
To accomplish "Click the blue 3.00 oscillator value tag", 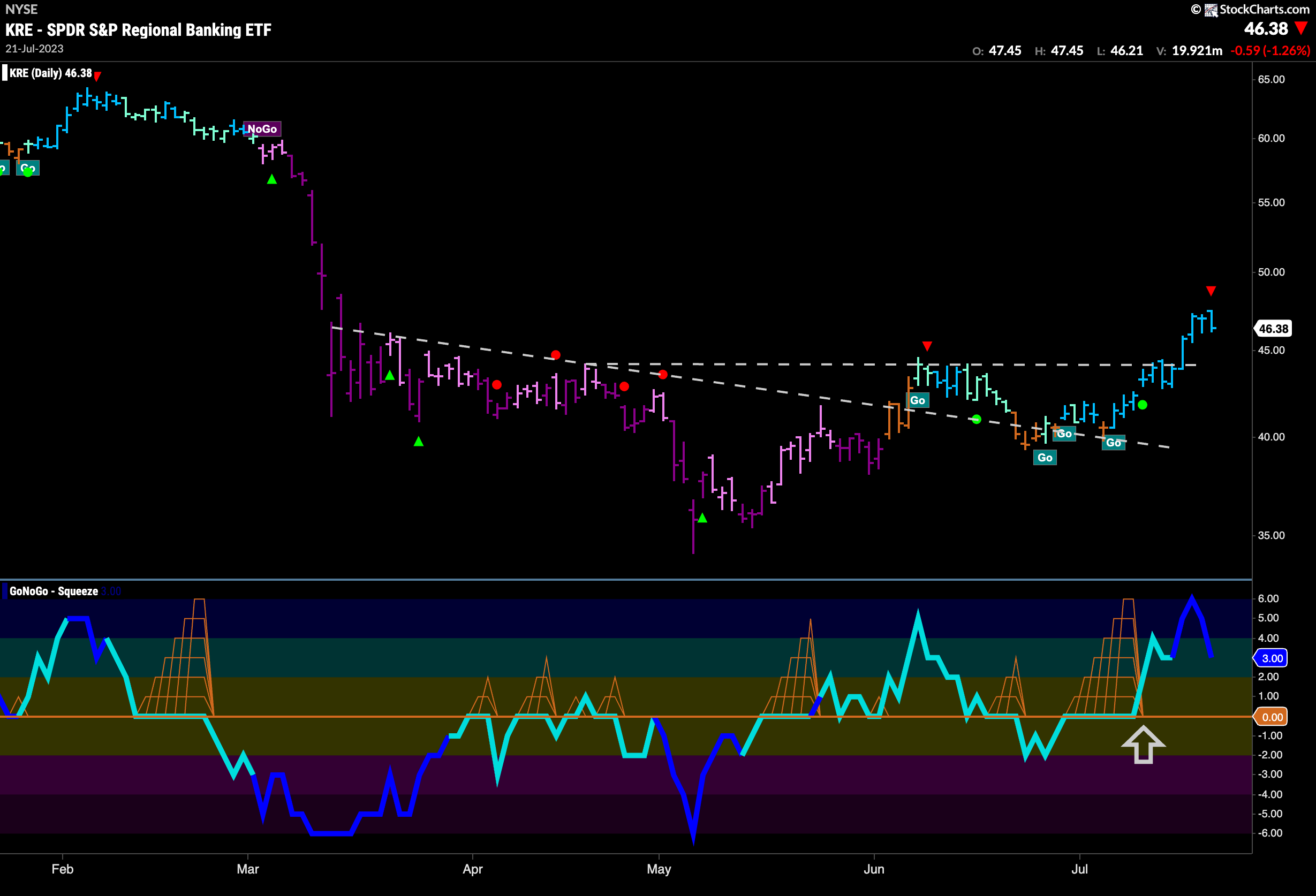I will tap(1270, 658).
